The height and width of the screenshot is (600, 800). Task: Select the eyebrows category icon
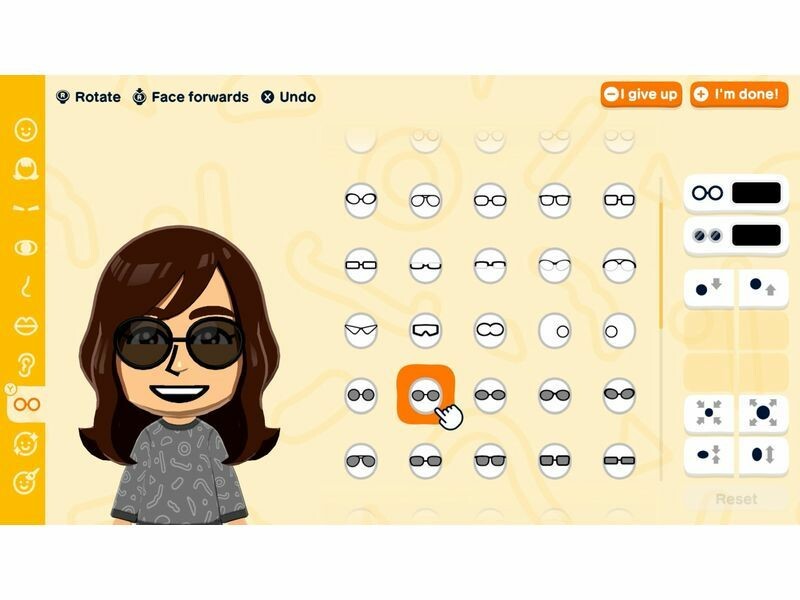[x=26, y=208]
